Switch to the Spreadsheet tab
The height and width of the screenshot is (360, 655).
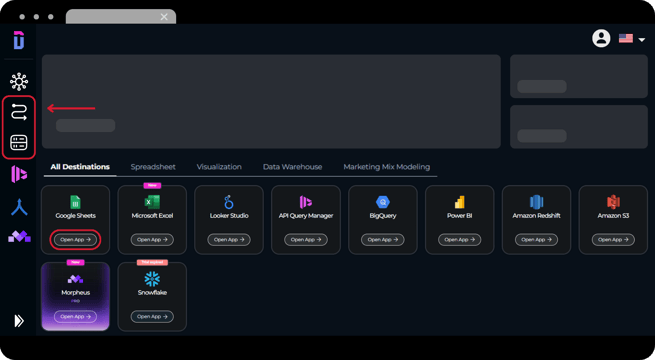pyautogui.click(x=153, y=167)
